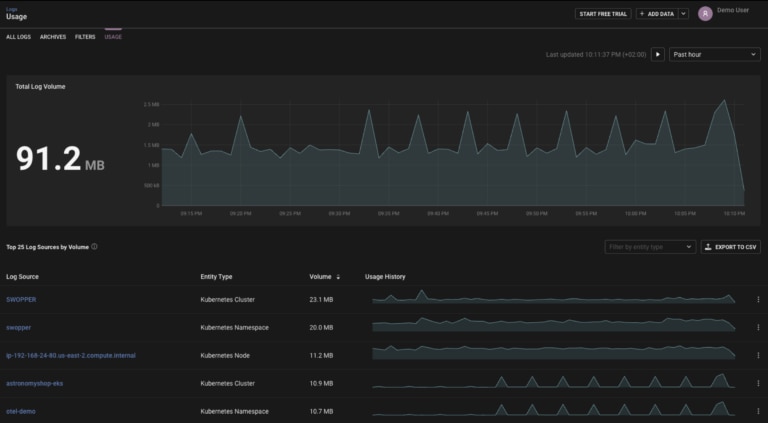Switch to the Filters tab
Screen dimensions: 768x423
(85, 37)
